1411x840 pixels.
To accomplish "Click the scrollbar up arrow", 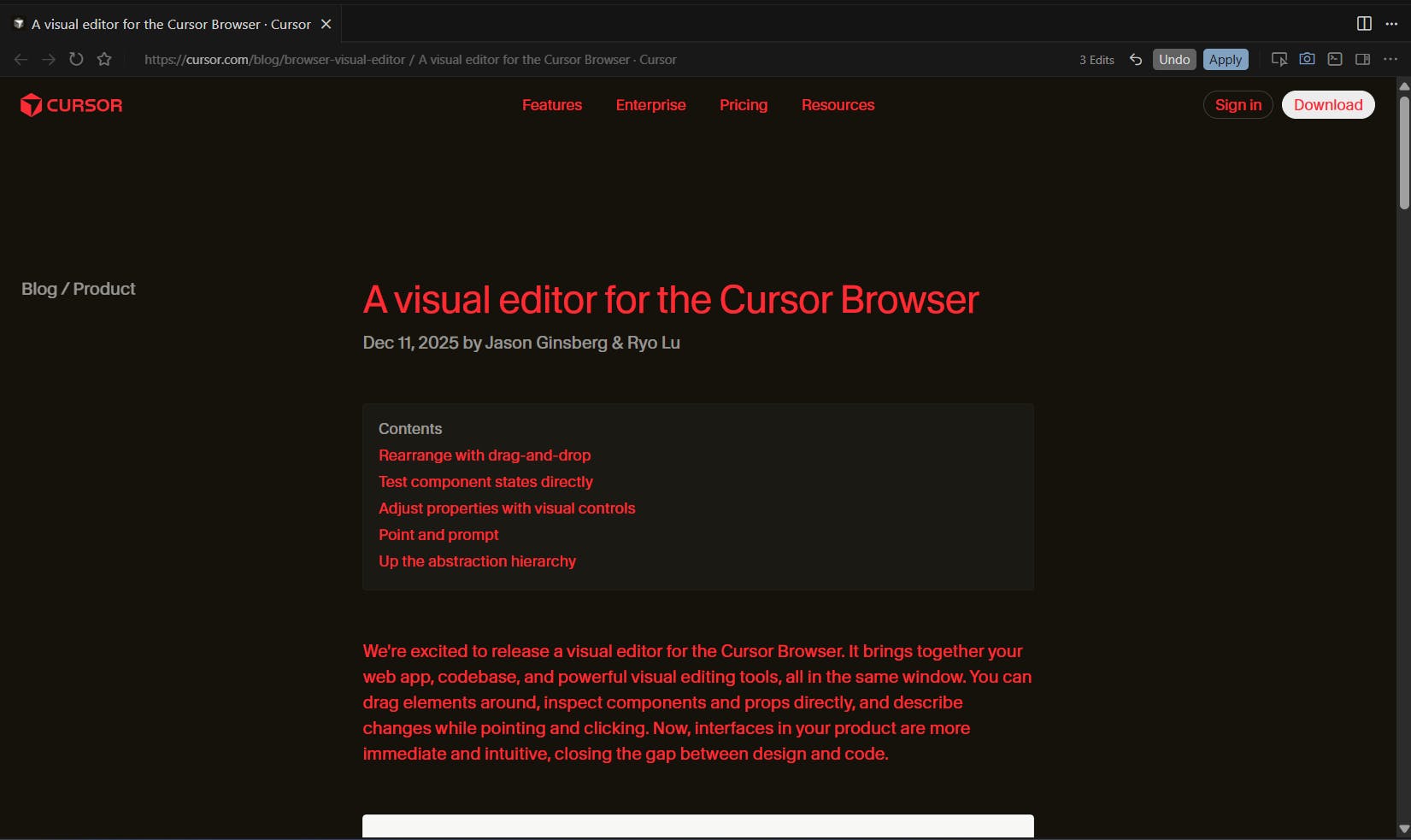I will [x=1404, y=86].
